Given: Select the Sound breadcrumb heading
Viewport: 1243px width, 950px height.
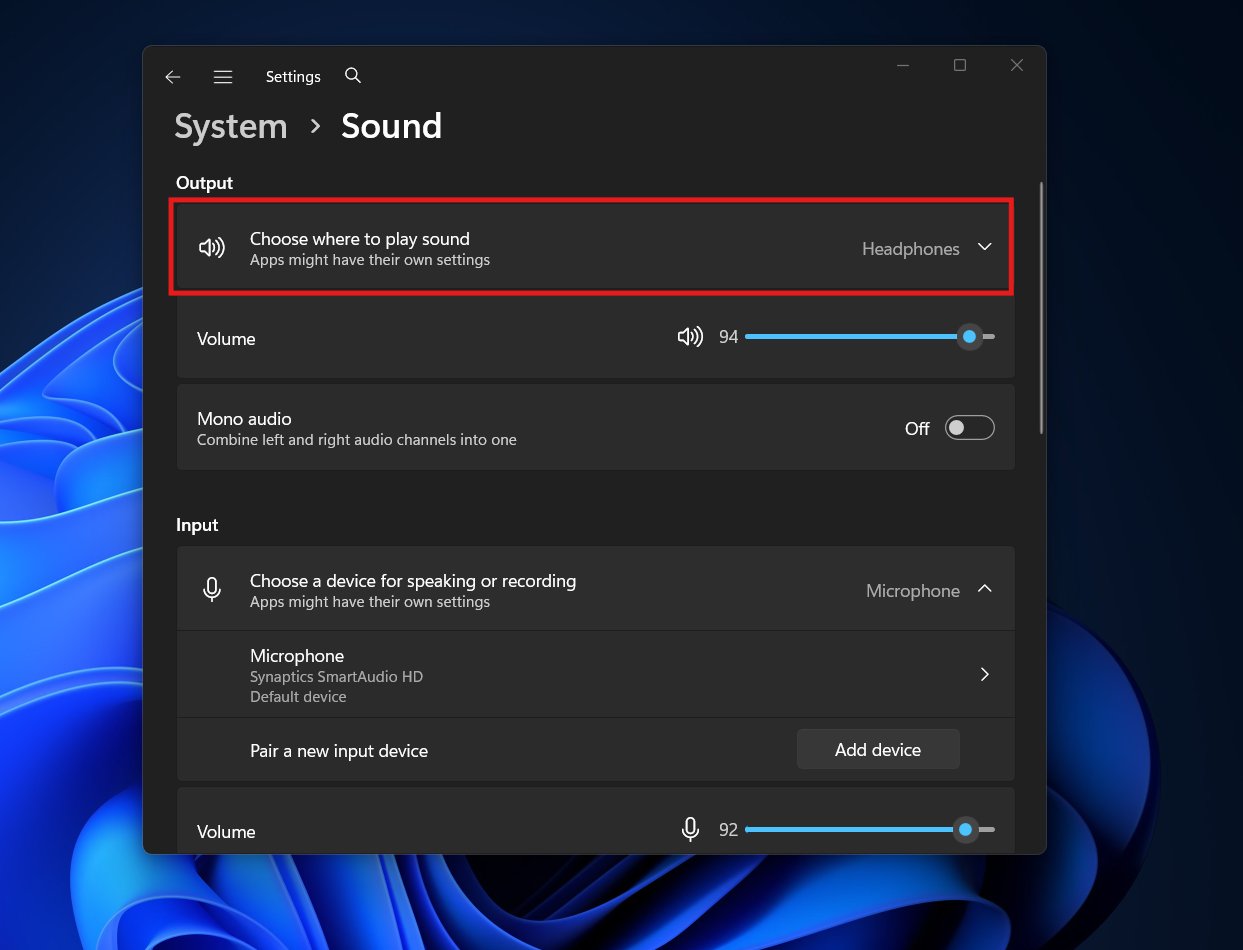Looking at the screenshot, I should pyautogui.click(x=391, y=126).
